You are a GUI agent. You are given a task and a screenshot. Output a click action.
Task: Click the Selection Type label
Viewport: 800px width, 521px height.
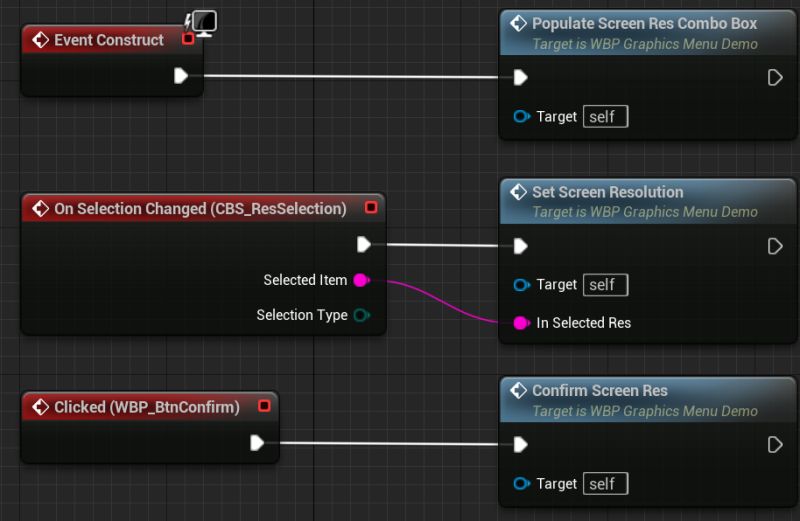click(x=302, y=315)
